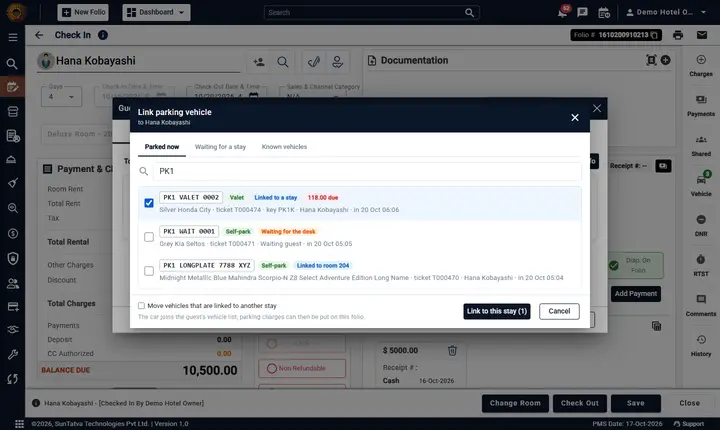Click the hamburger menu icon
720x430 pixels.
(x=13, y=37)
